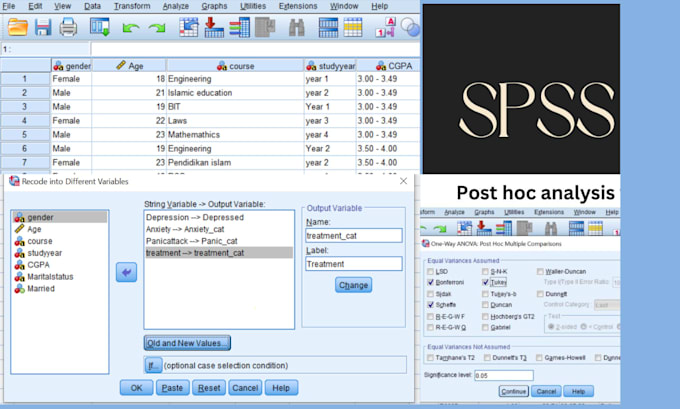This screenshot has width=680, height=409.
Task: Click Paste in Recode dialog
Action: pyautogui.click(x=172, y=388)
